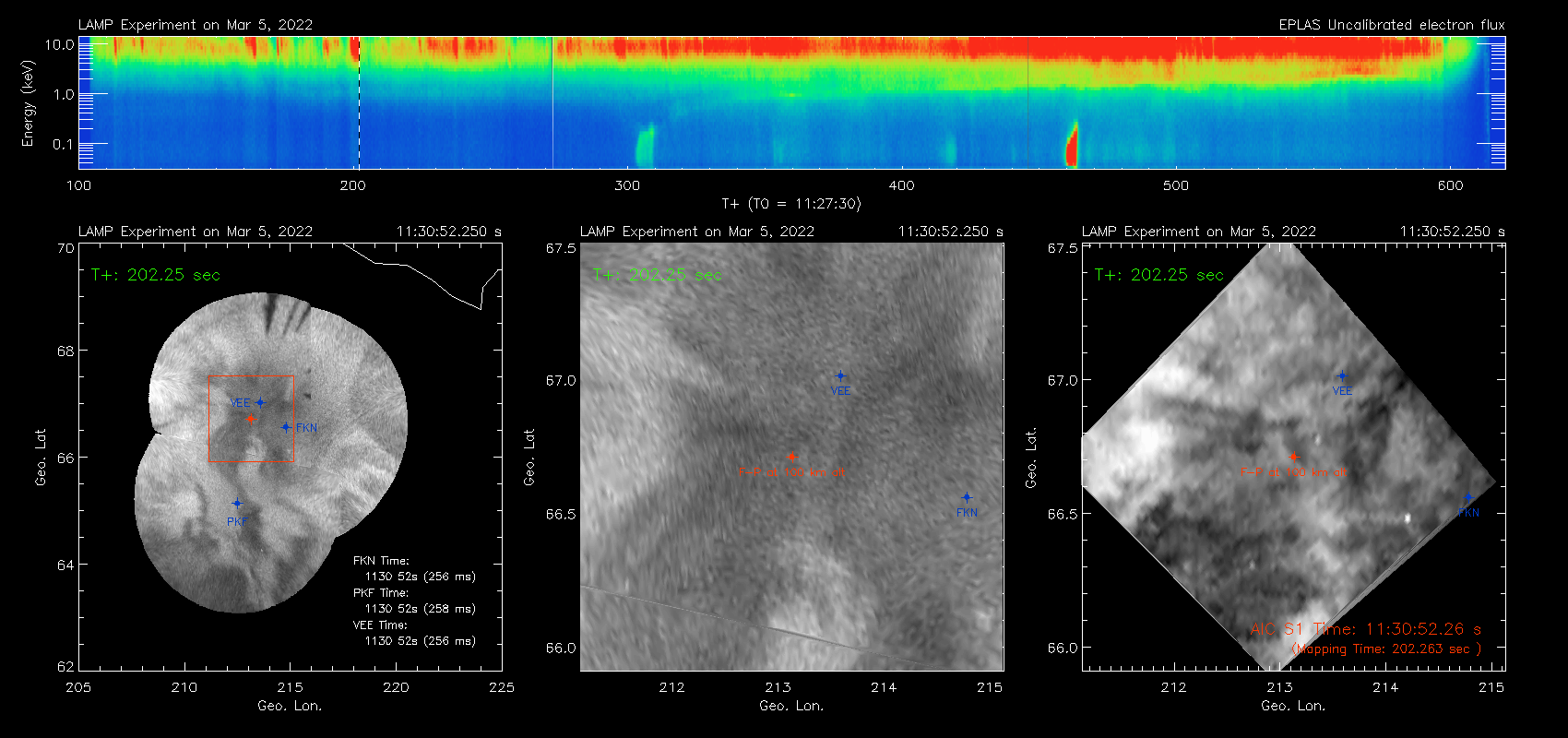1568x738 pixels.
Task: Click the FKN station marker in middle panel
Action: click(x=967, y=497)
